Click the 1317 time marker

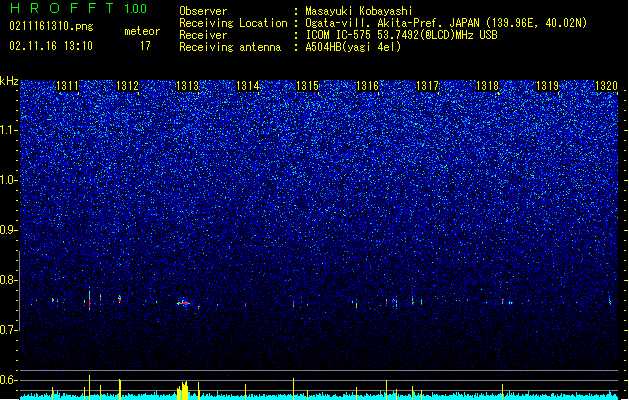click(428, 86)
